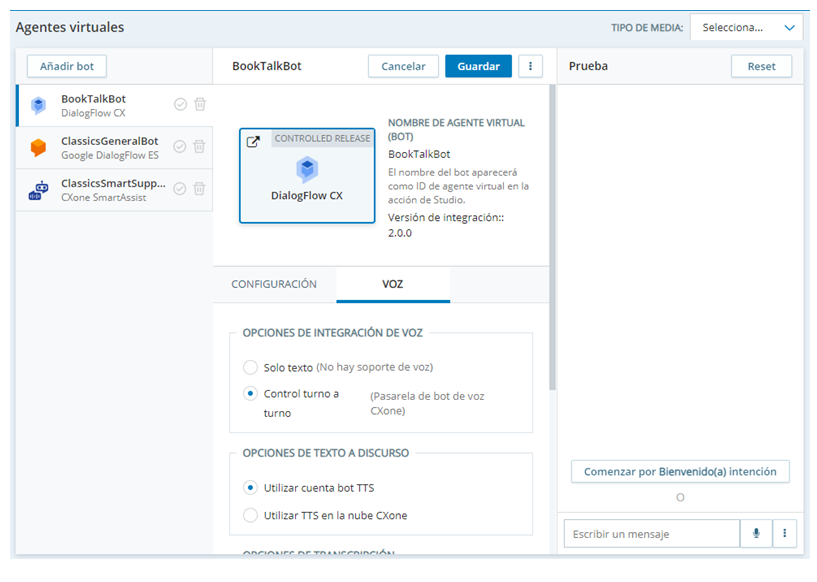Image resolution: width=817 pixels, height=582 pixels.
Task: Click the CONTROLLED RELEASE label on card
Action: tap(323, 139)
